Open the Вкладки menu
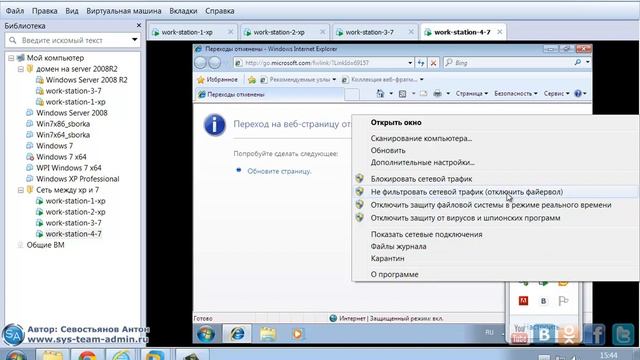Image resolution: width=640 pixels, height=360 pixels. click(183, 11)
